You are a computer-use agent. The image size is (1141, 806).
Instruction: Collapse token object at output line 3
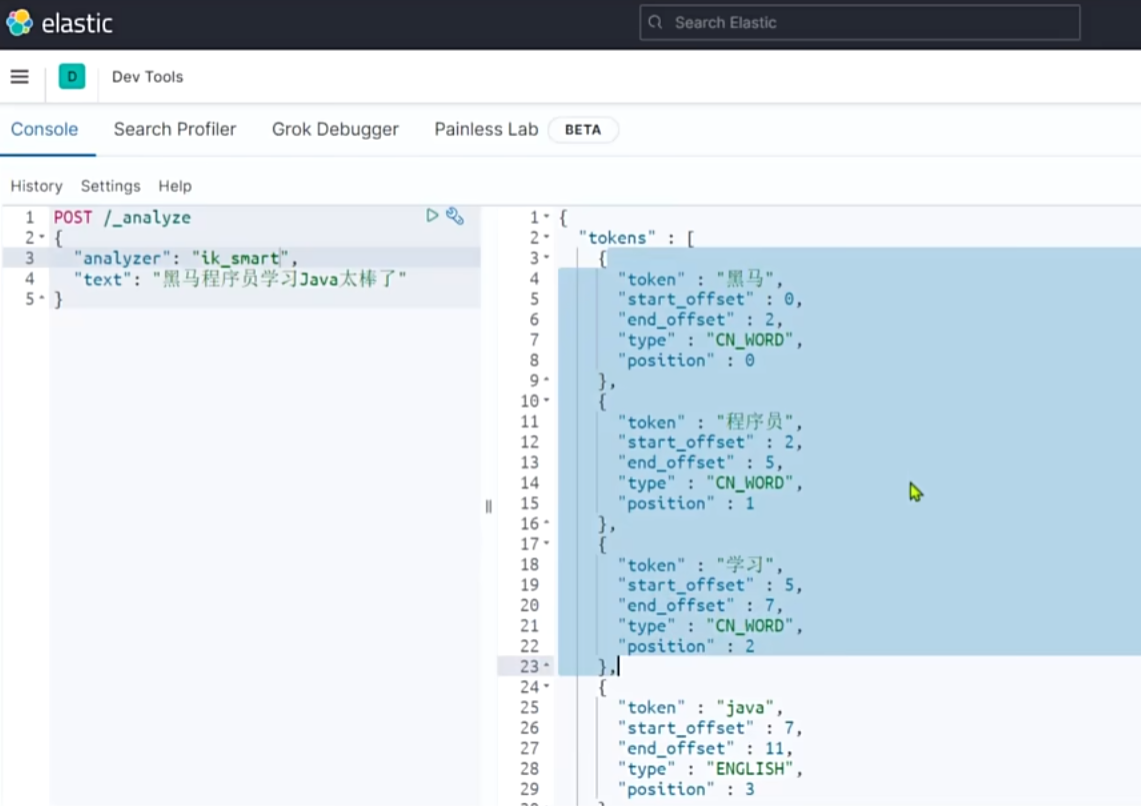pyautogui.click(x=546, y=258)
